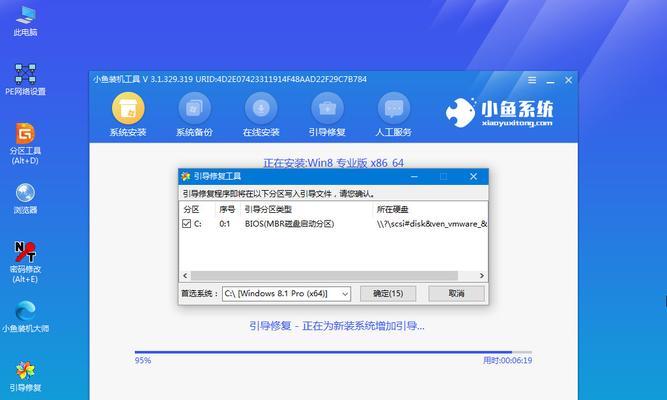Open PE网络设置 desktop icon
667x400 pixels.
point(25,80)
